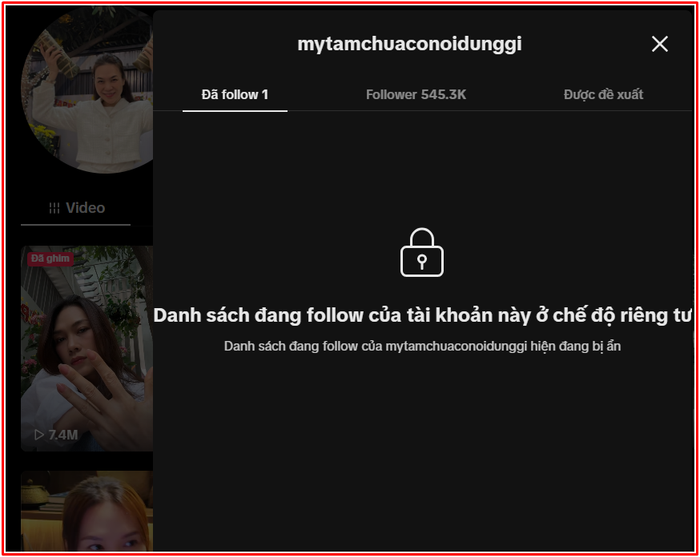Click the hidden list subtext message
The height and width of the screenshot is (557, 700).
click(x=422, y=346)
